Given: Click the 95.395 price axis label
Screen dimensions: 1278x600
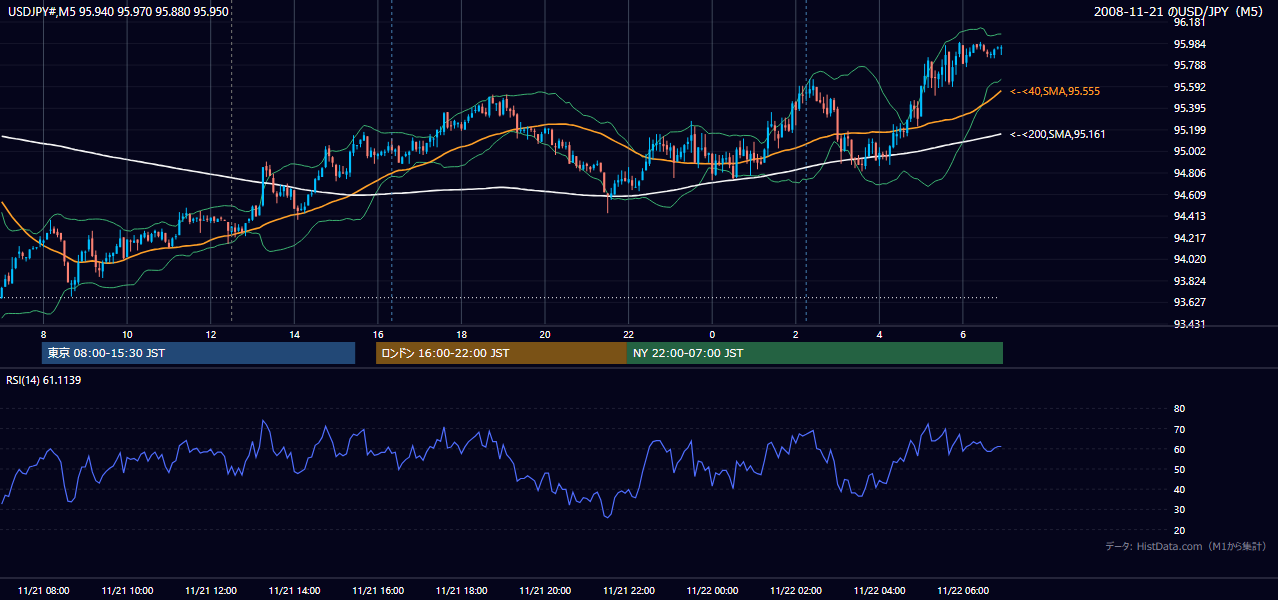Looking at the screenshot, I should click(1189, 109).
